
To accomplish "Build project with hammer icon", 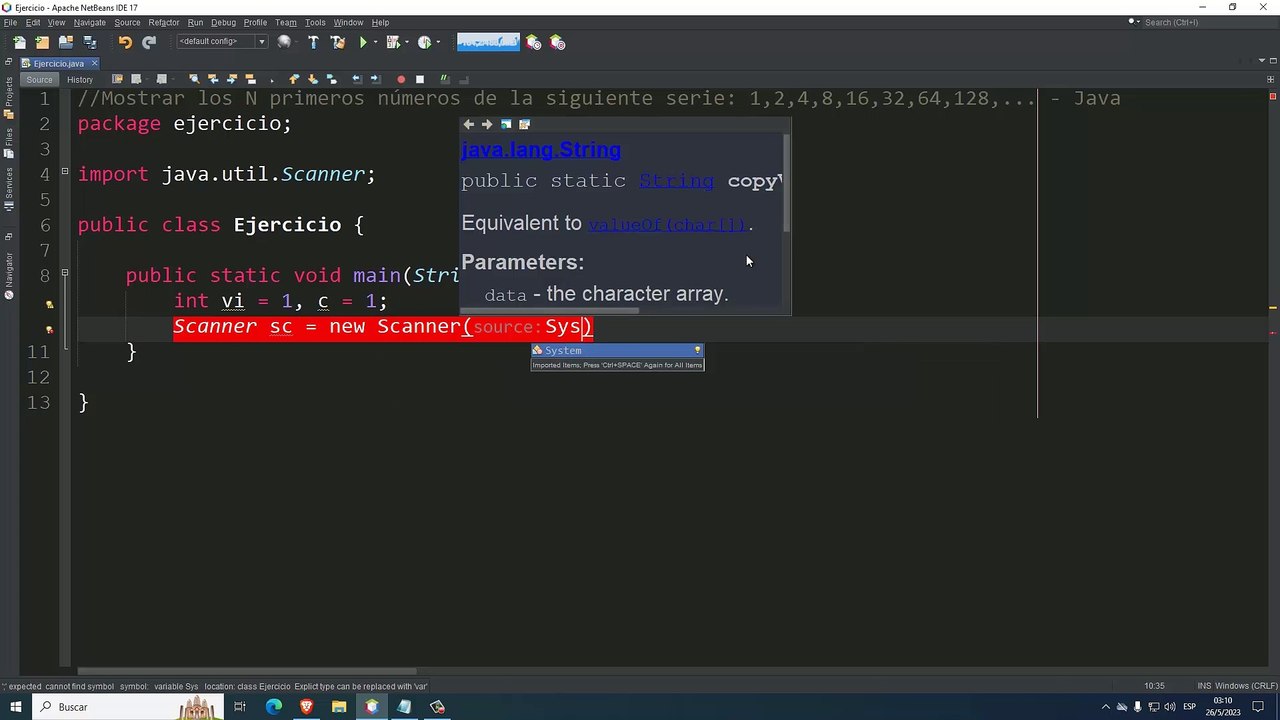I will [x=313, y=42].
